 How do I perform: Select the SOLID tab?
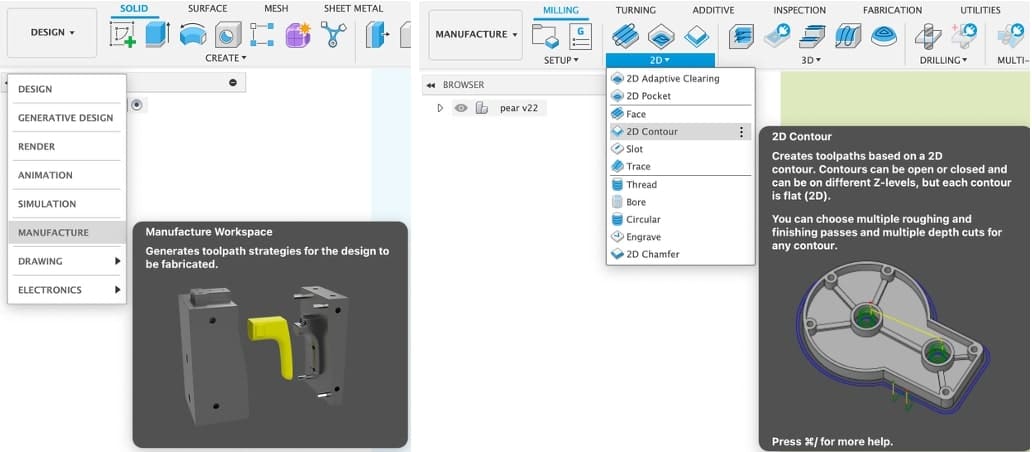[134, 9]
